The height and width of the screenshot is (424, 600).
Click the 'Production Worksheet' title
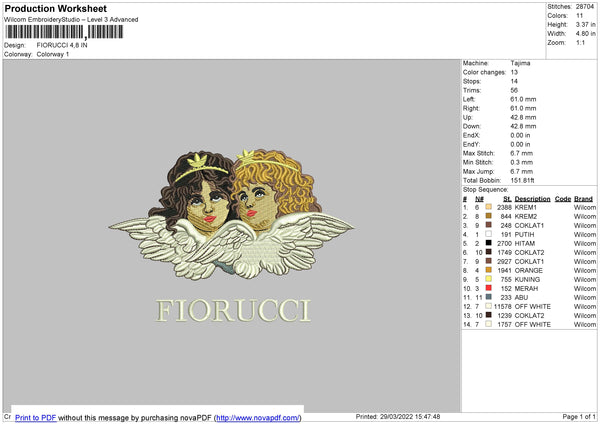point(56,8)
